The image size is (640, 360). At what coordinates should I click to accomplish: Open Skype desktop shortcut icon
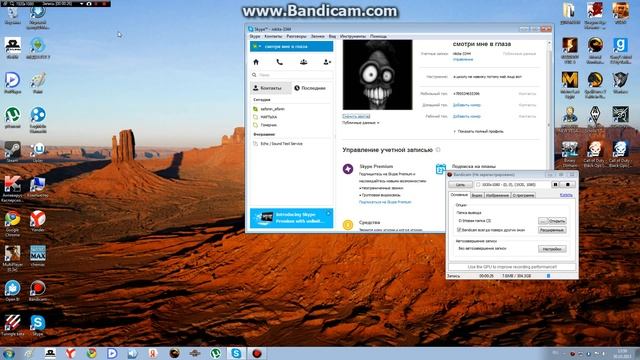point(38,323)
